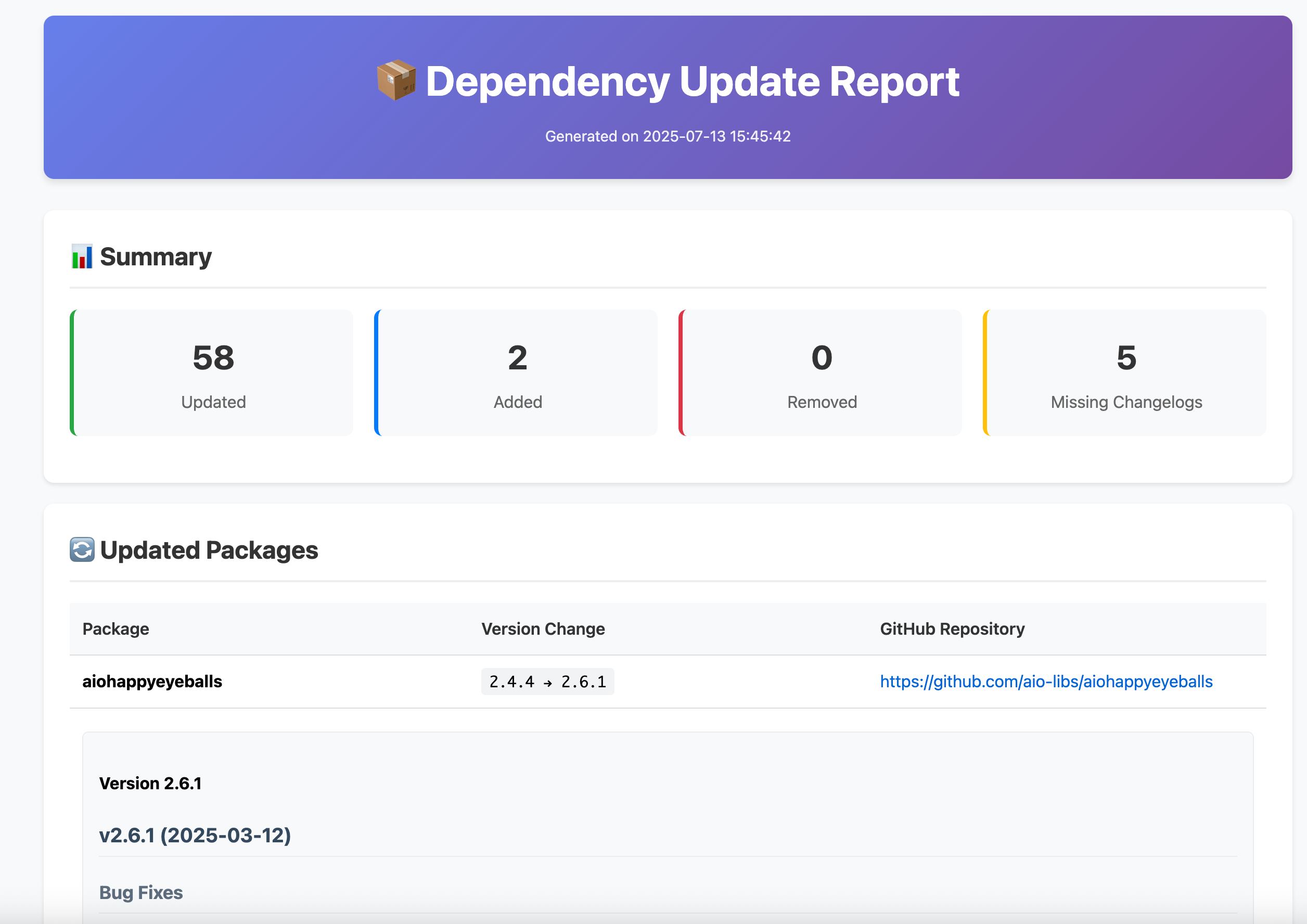The image size is (1307, 924).
Task: Click the Updated Packages section heading
Action: click(x=209, y=550)
